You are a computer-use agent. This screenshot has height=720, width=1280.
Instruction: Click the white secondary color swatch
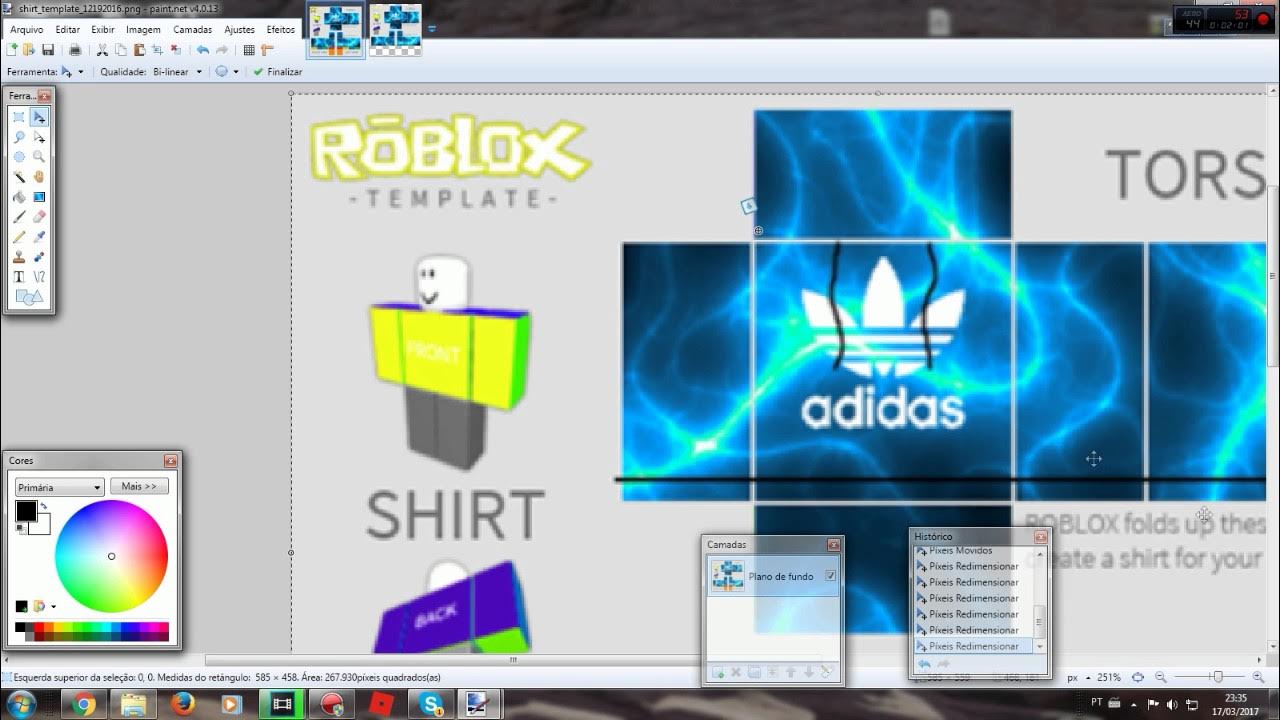pos(42,526)
